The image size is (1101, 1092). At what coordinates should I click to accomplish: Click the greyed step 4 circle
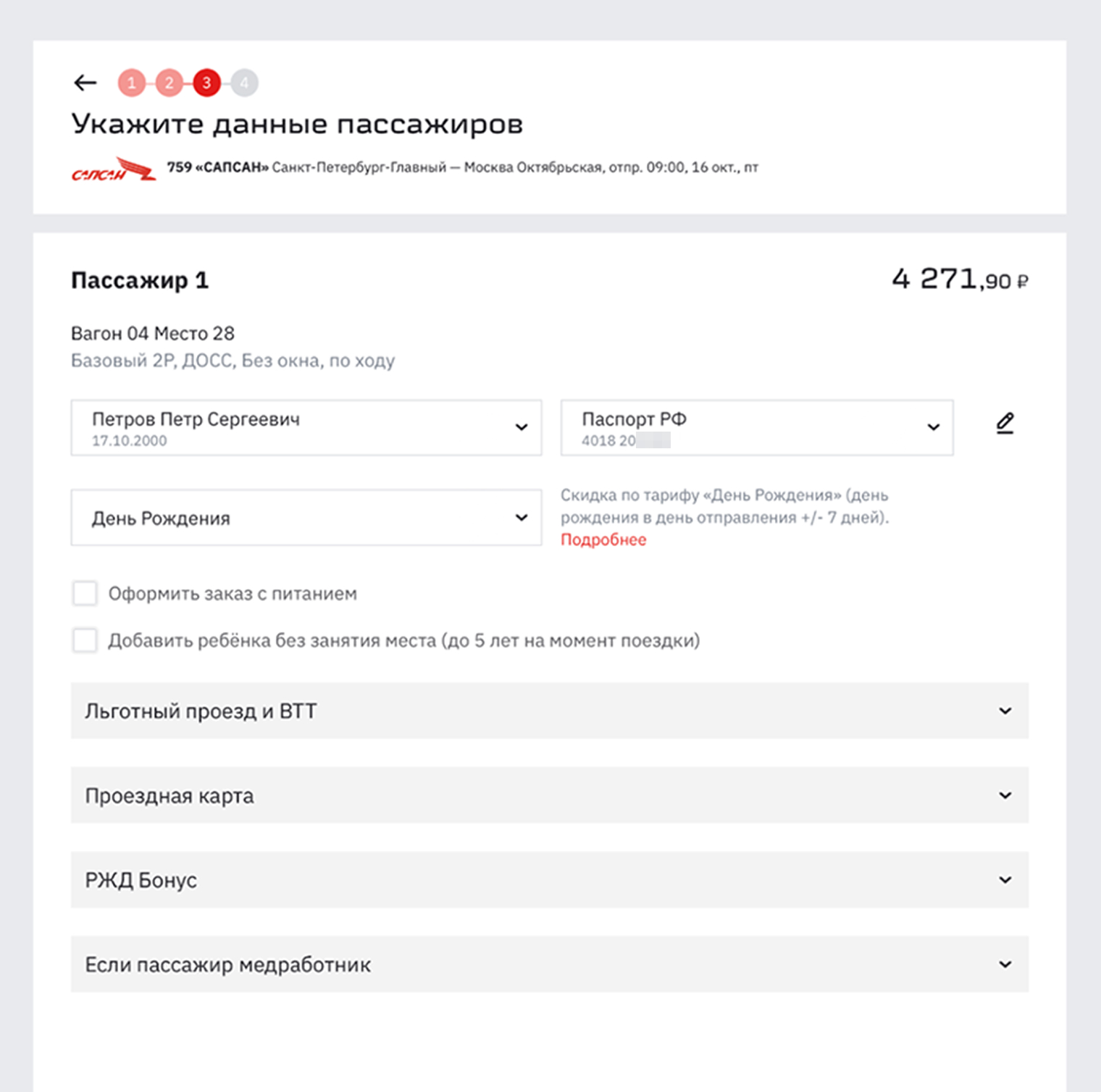click(245, 83)
